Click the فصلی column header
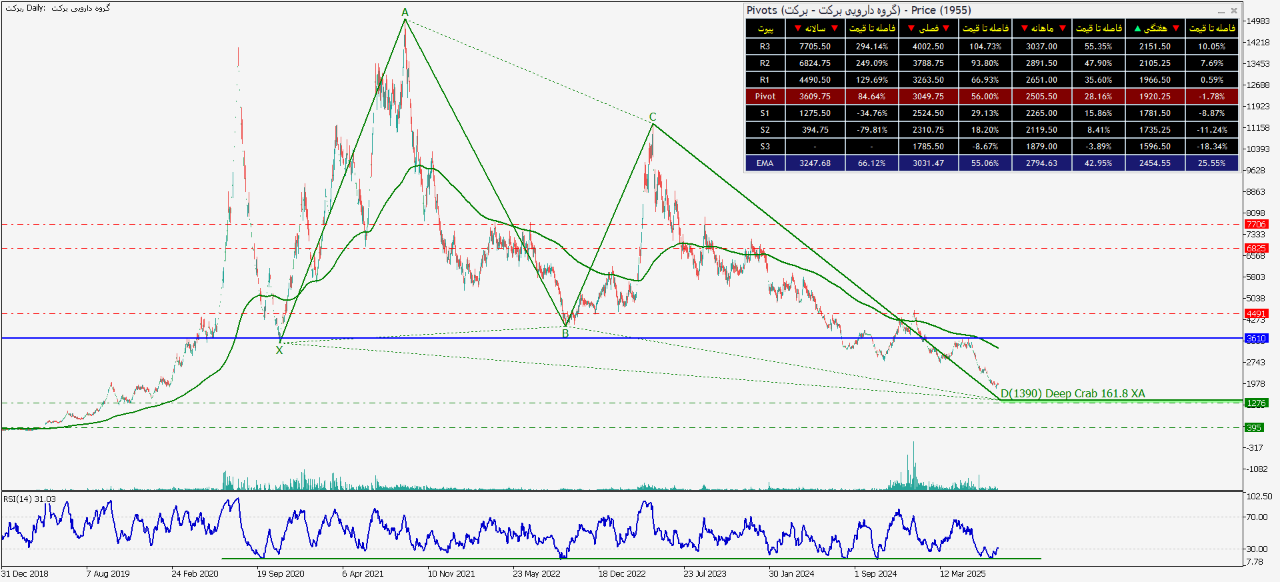The height and width of the screenshot is (582, 1280). coord(930,28)
